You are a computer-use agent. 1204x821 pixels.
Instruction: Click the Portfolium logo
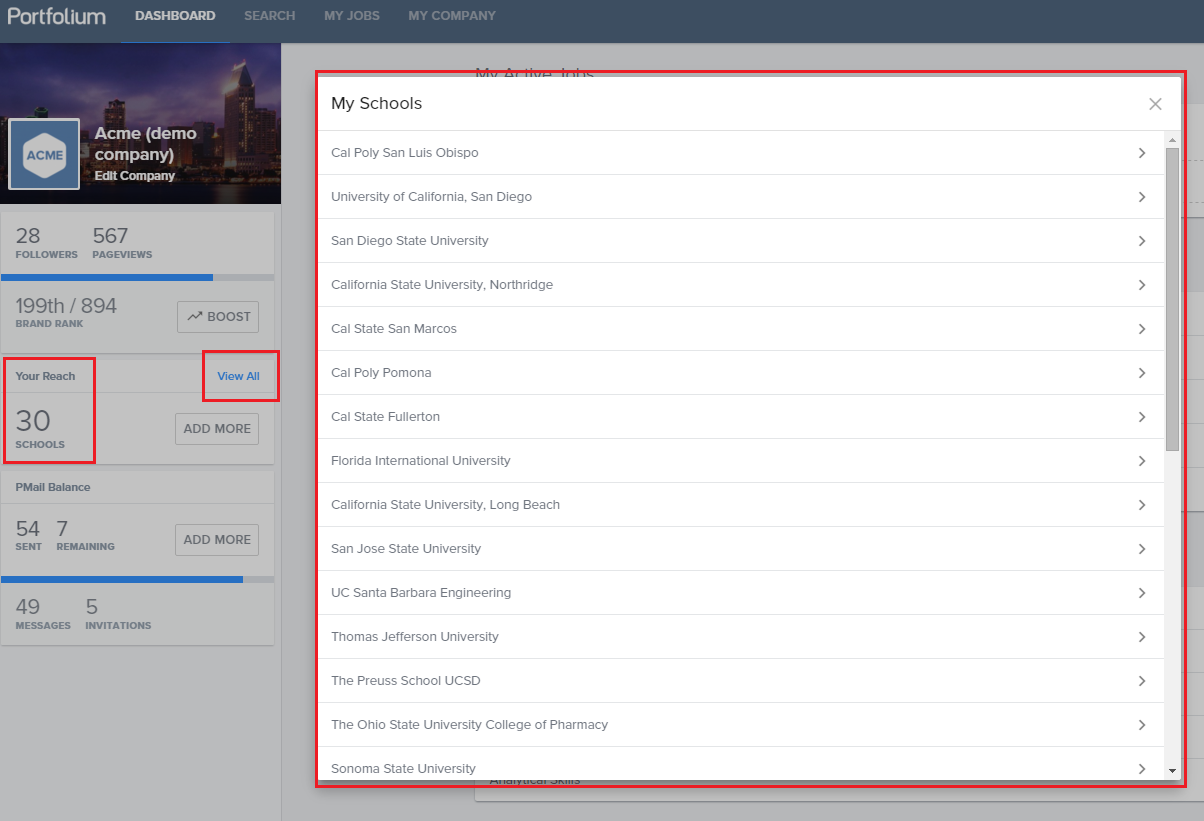[56, 16]
